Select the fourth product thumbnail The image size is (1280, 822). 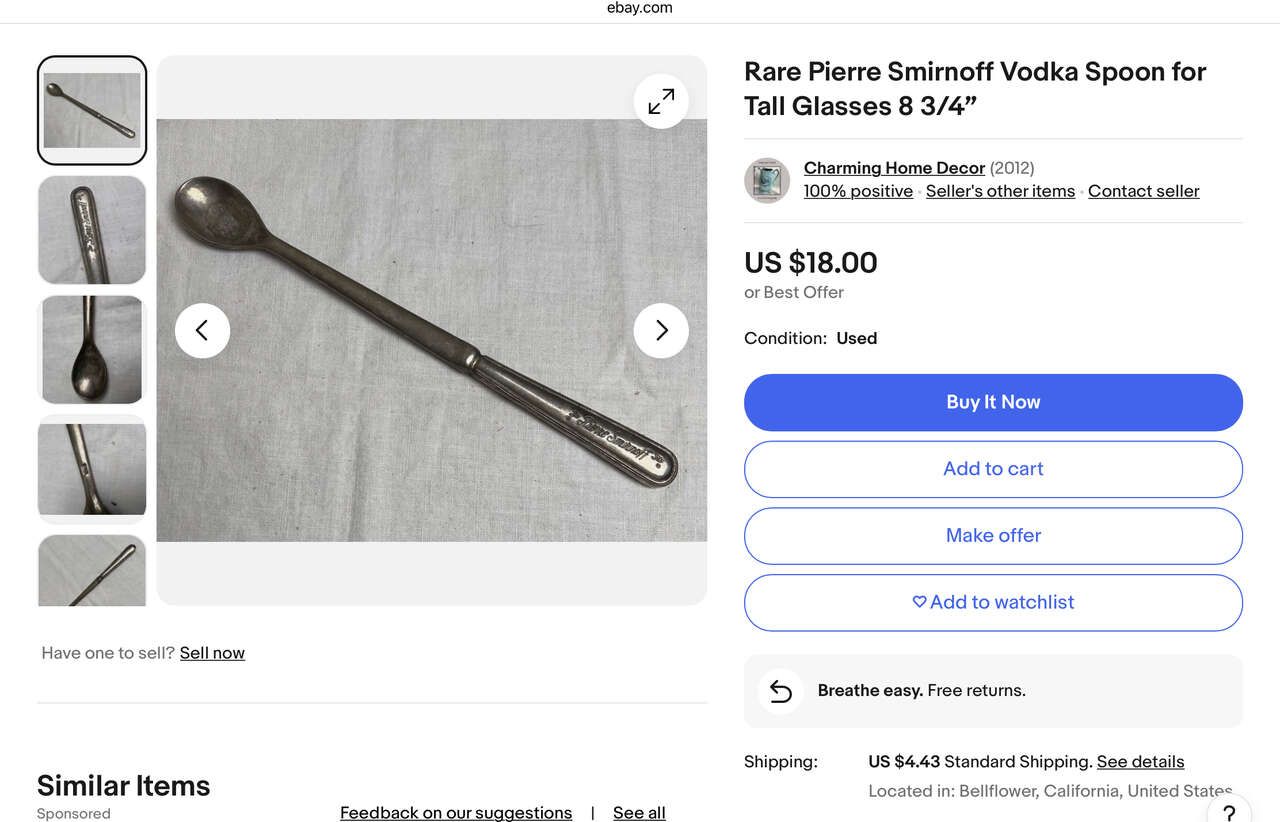pos(92,469)
